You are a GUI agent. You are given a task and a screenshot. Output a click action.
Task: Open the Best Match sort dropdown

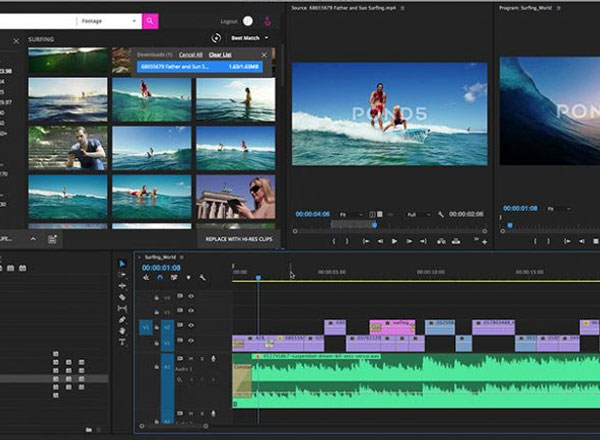coord(249,38)
